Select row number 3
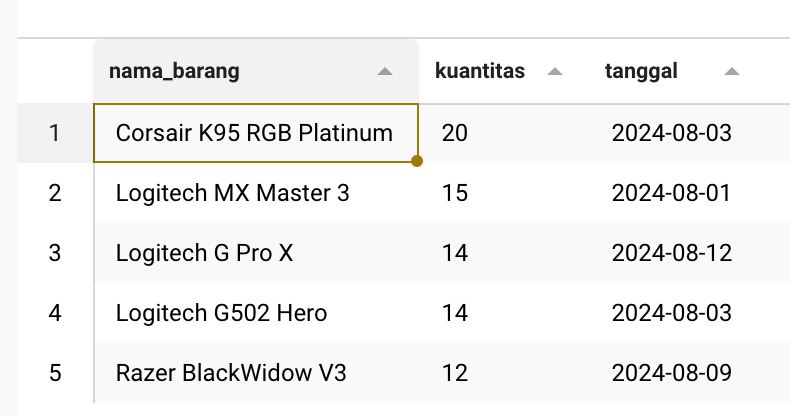This screenshot has width=790, height=416. (x=55, y=253)
